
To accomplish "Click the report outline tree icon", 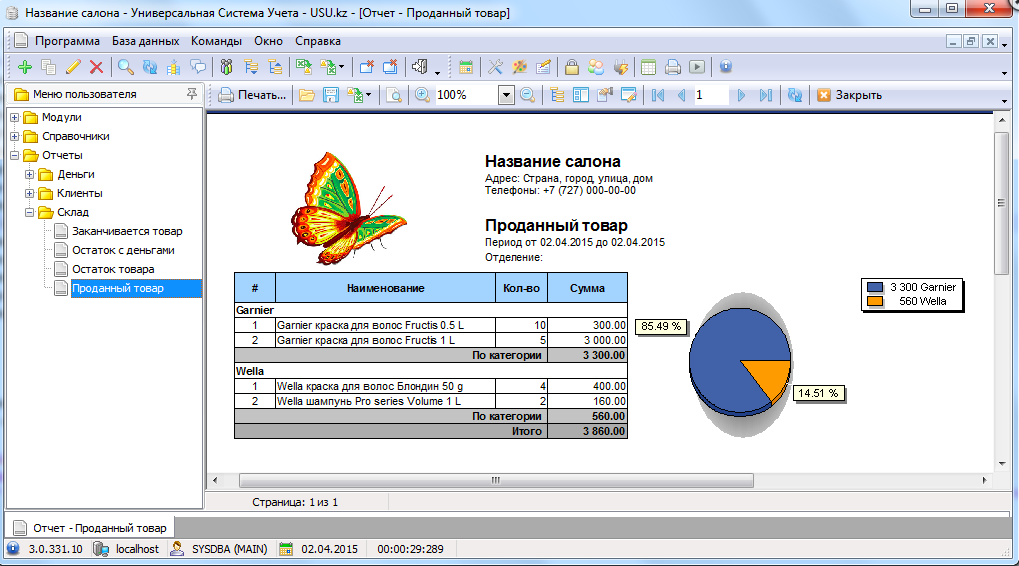I will pyautogui.click(x=557, y=96).
